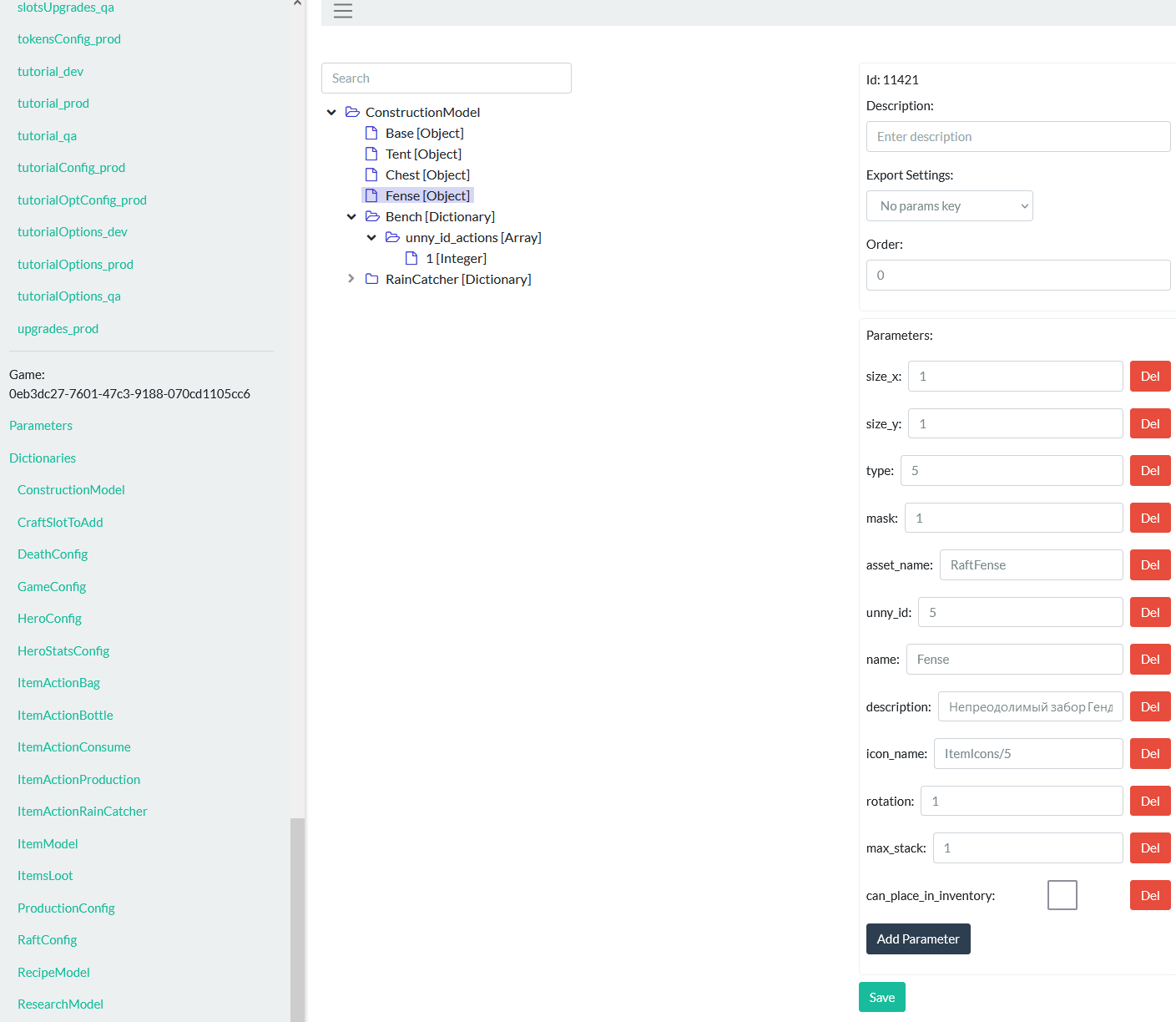Open the ItemModel dictionary in sidebar
1176x1022 pixels.
pyautogui.click(x=48, y=843)
